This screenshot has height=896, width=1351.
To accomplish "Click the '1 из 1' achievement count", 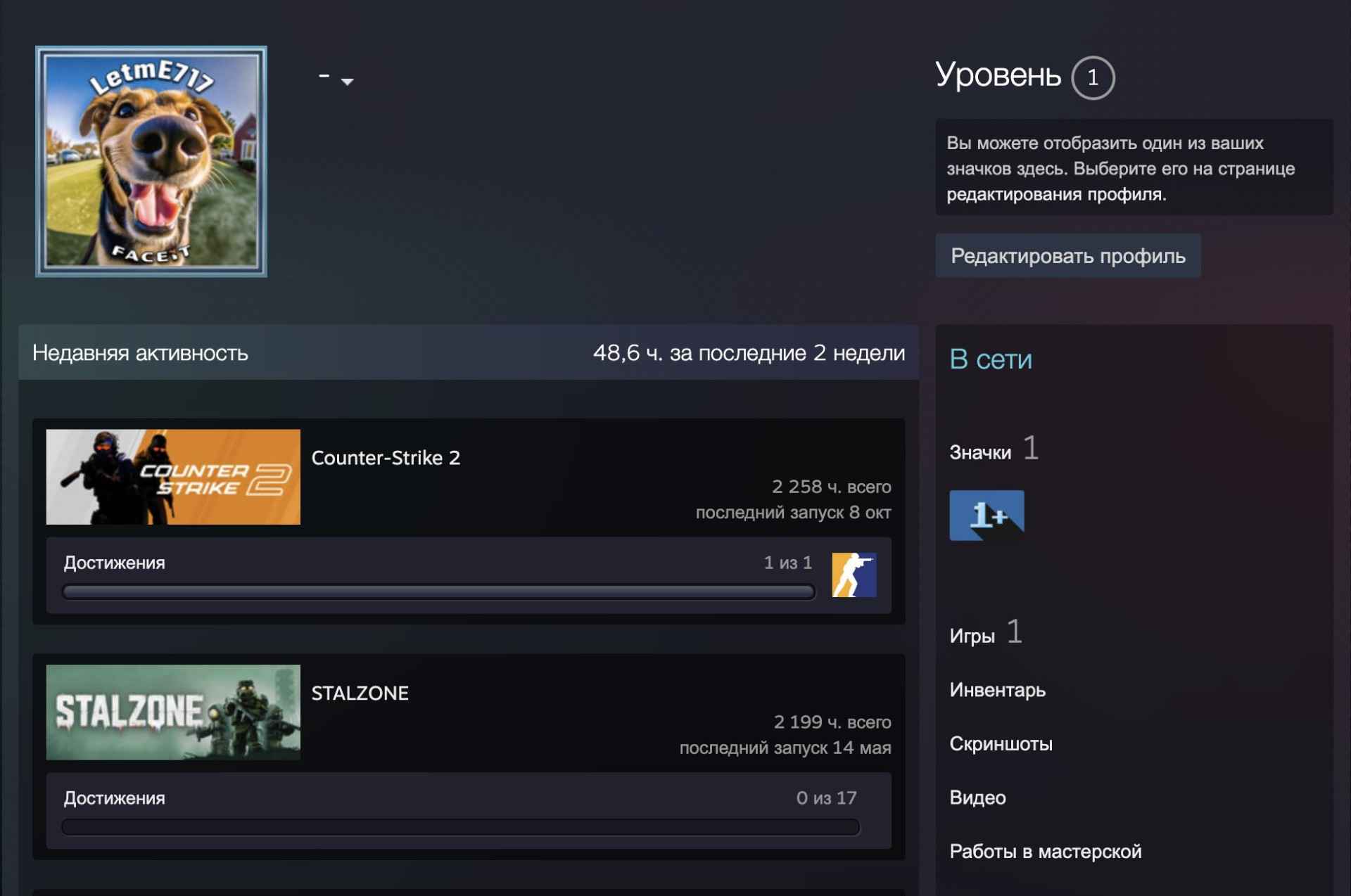I will pos(788,563).
